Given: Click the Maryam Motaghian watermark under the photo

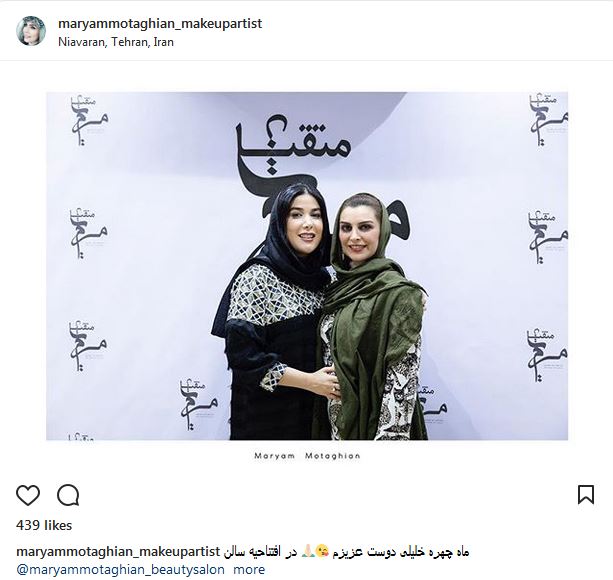Looking at the screenshot, I should [307, 456].
